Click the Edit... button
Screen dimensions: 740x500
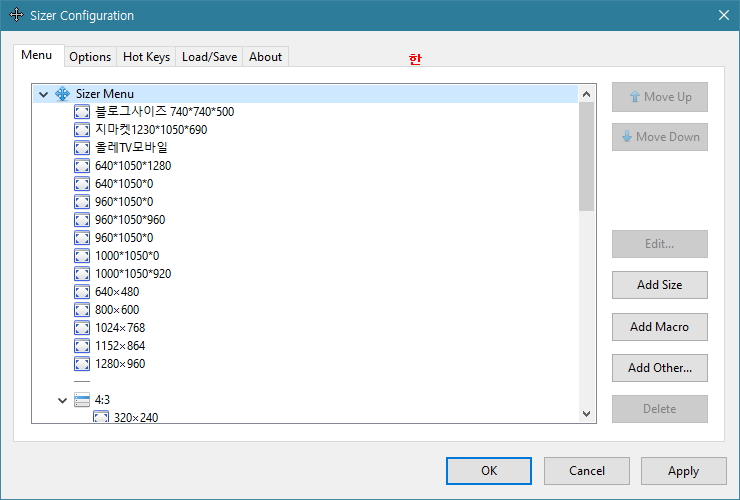point(660,244)
